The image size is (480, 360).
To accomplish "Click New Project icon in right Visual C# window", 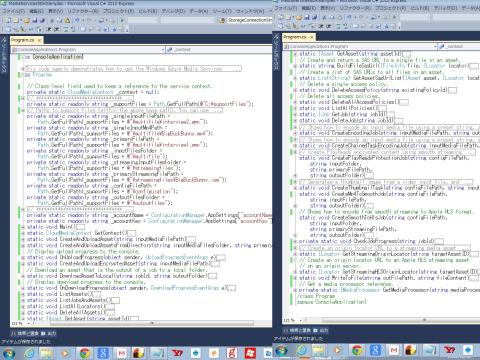I will point(280,17).
